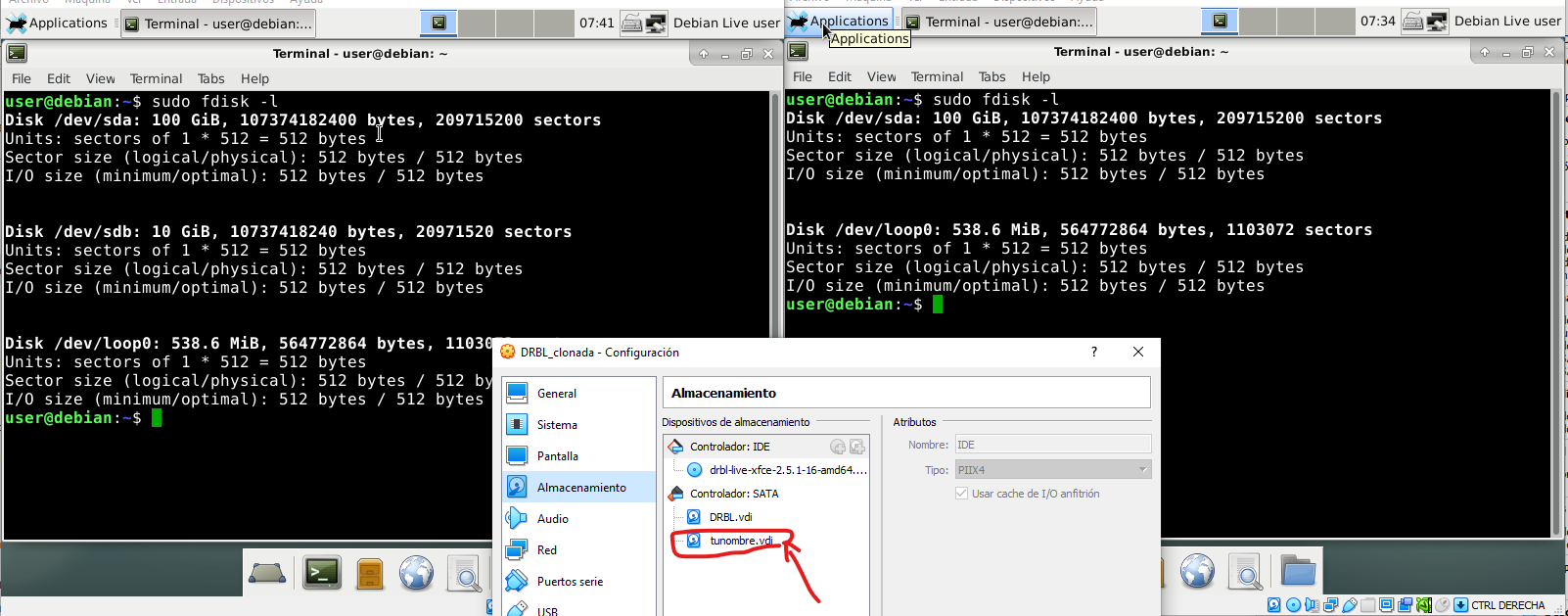Select Puertos serie in the settings sidebar
Screen dimensions: 1568x616
tap(578, 582)
